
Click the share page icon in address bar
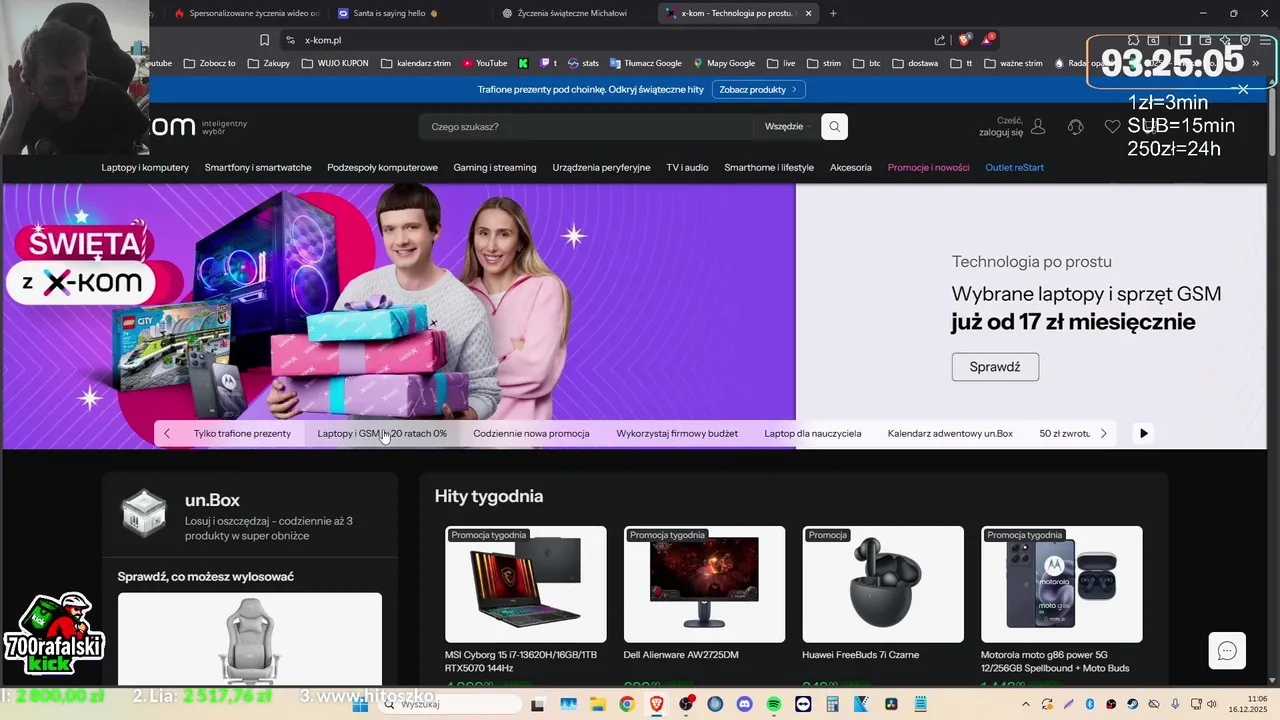point(940,40)
